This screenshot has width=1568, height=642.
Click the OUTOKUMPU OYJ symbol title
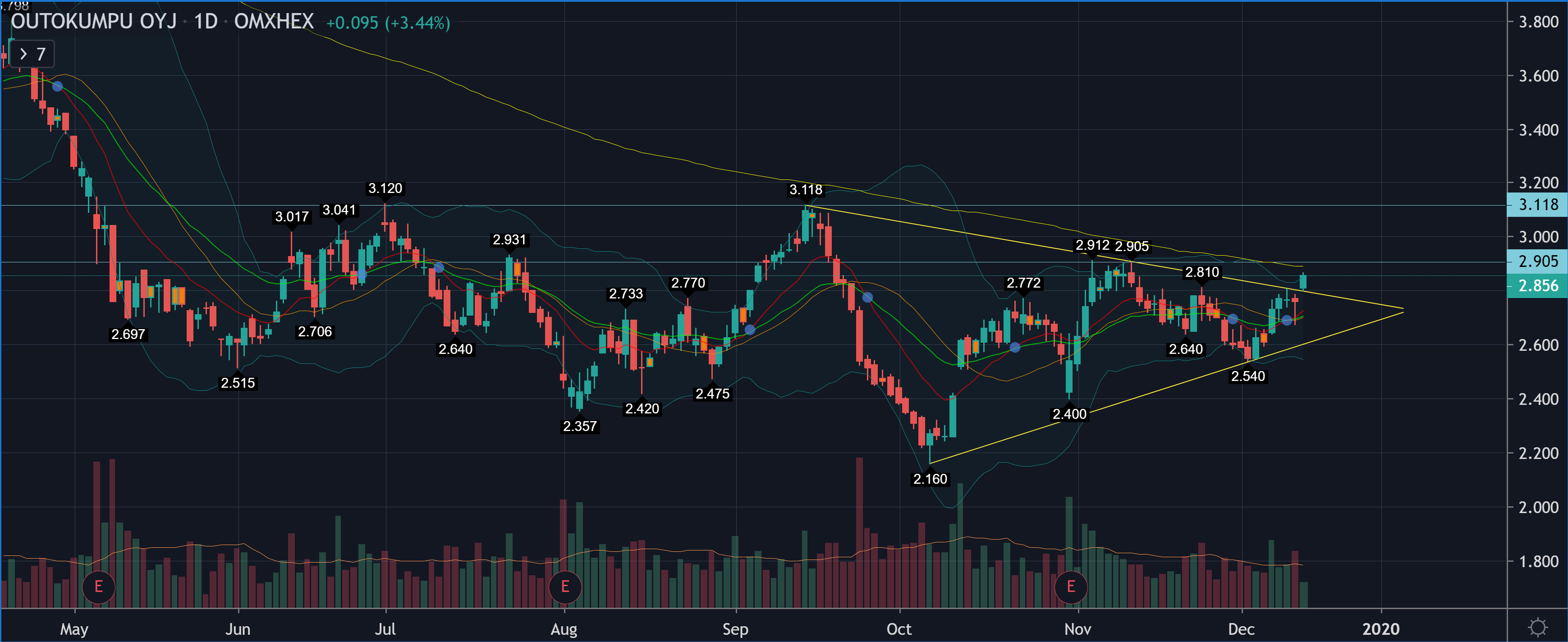coord(93,22)
